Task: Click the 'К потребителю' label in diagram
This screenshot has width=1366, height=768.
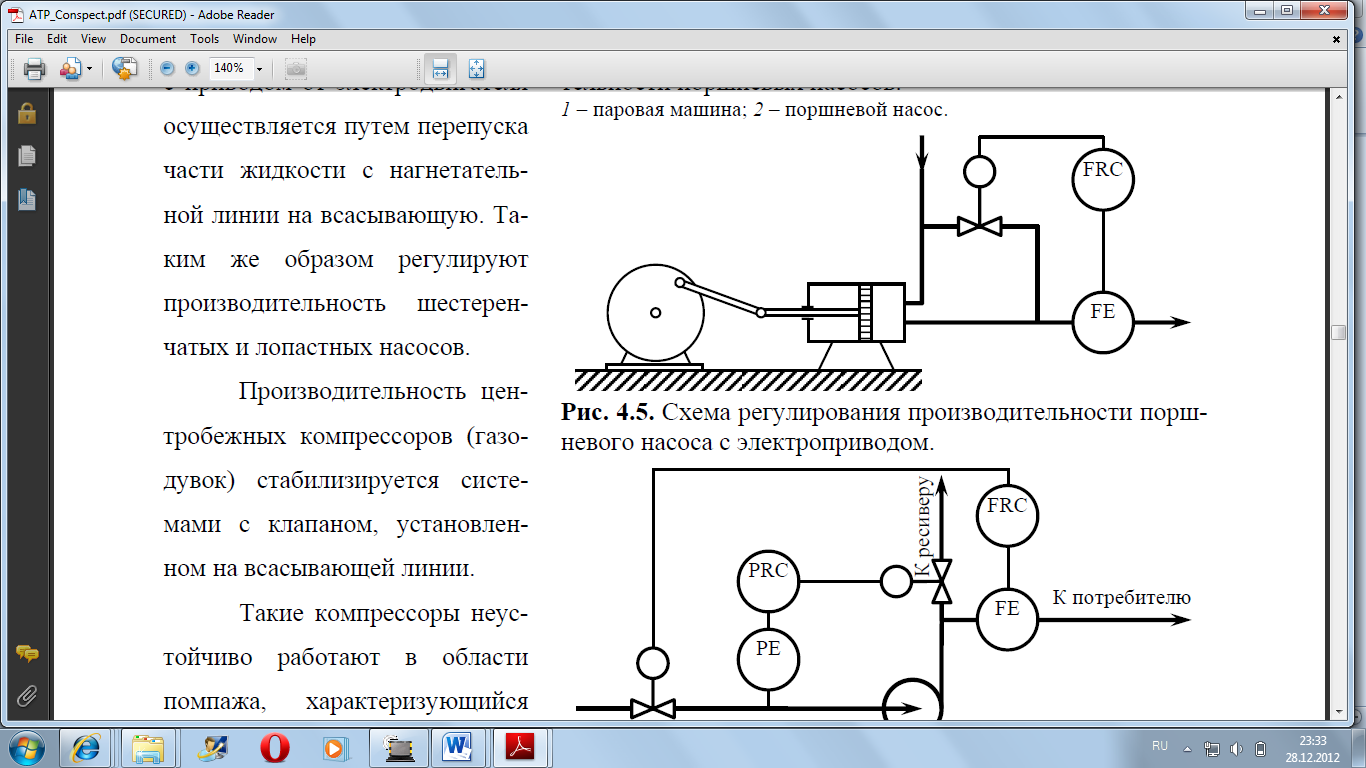Action: [1121, 598]
